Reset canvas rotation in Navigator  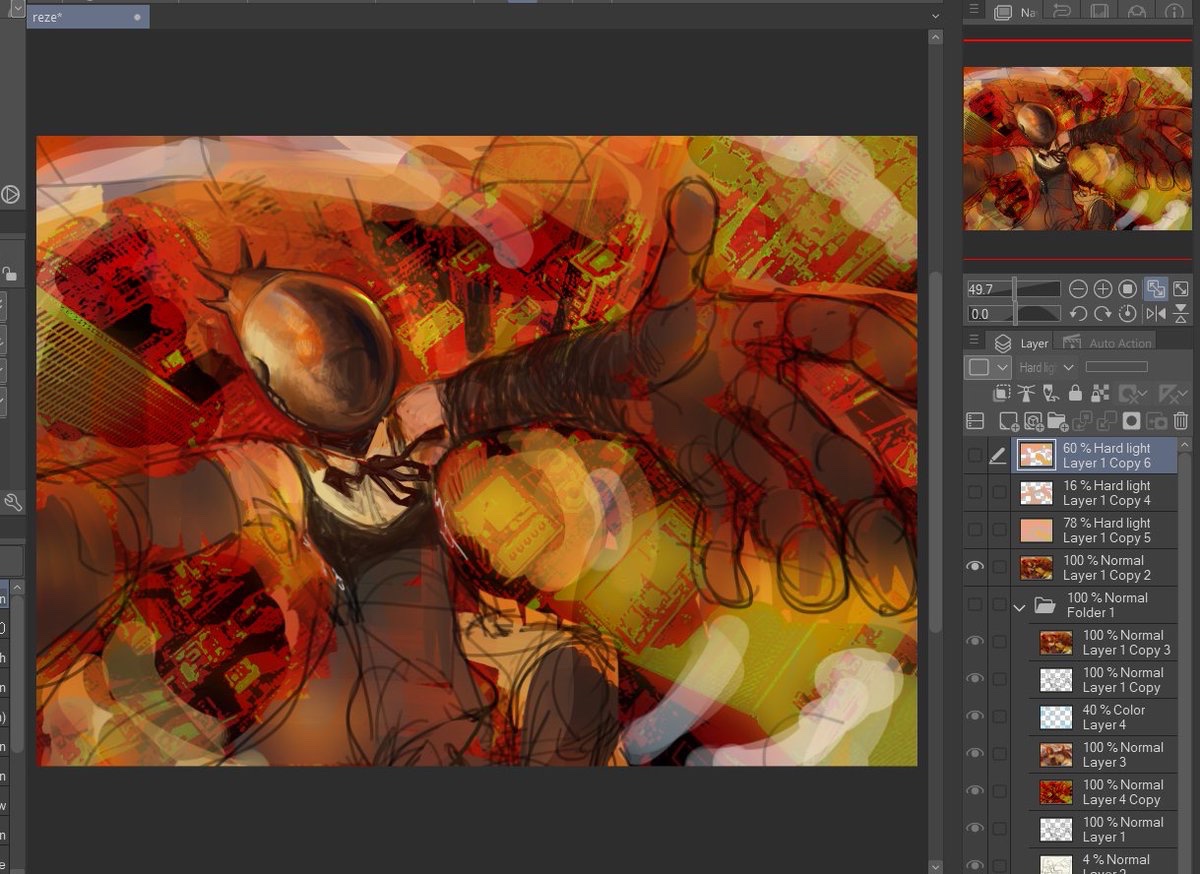pyautogui.click(x=1128, y=314)
